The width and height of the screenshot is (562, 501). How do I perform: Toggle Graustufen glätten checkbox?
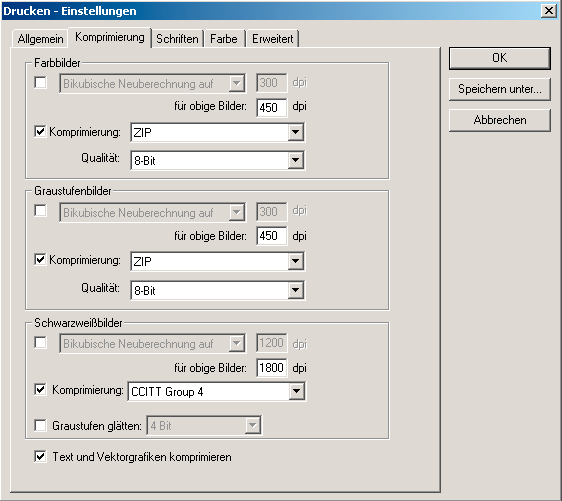coord(41,426)
